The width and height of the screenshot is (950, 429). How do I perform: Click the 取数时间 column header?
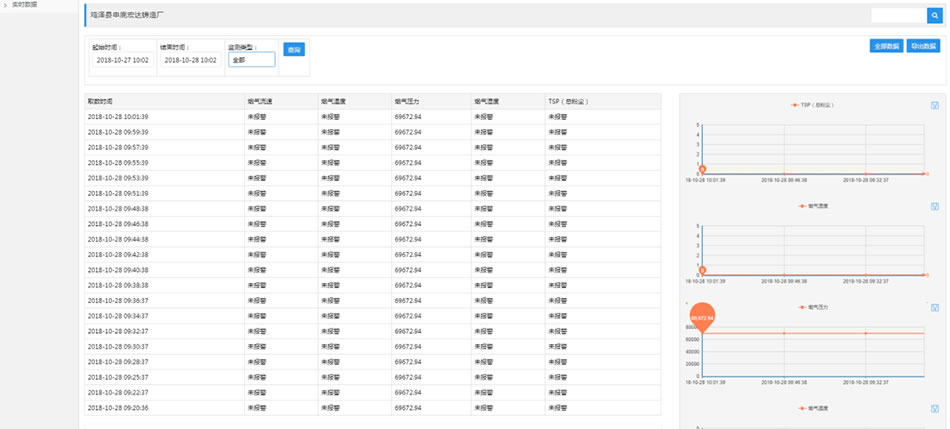pos(101,101)
